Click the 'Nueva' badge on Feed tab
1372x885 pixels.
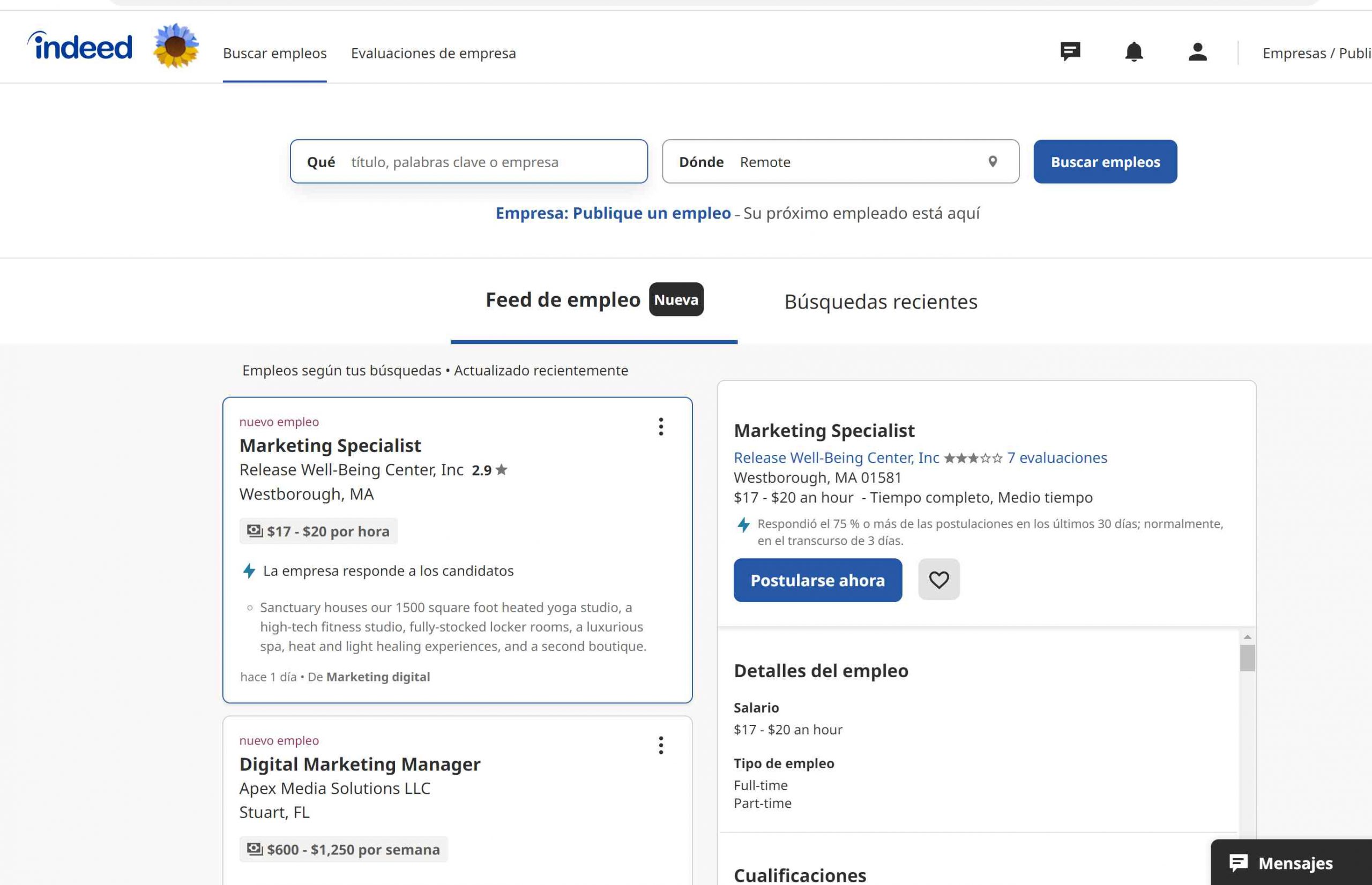[x=676, y=299]
